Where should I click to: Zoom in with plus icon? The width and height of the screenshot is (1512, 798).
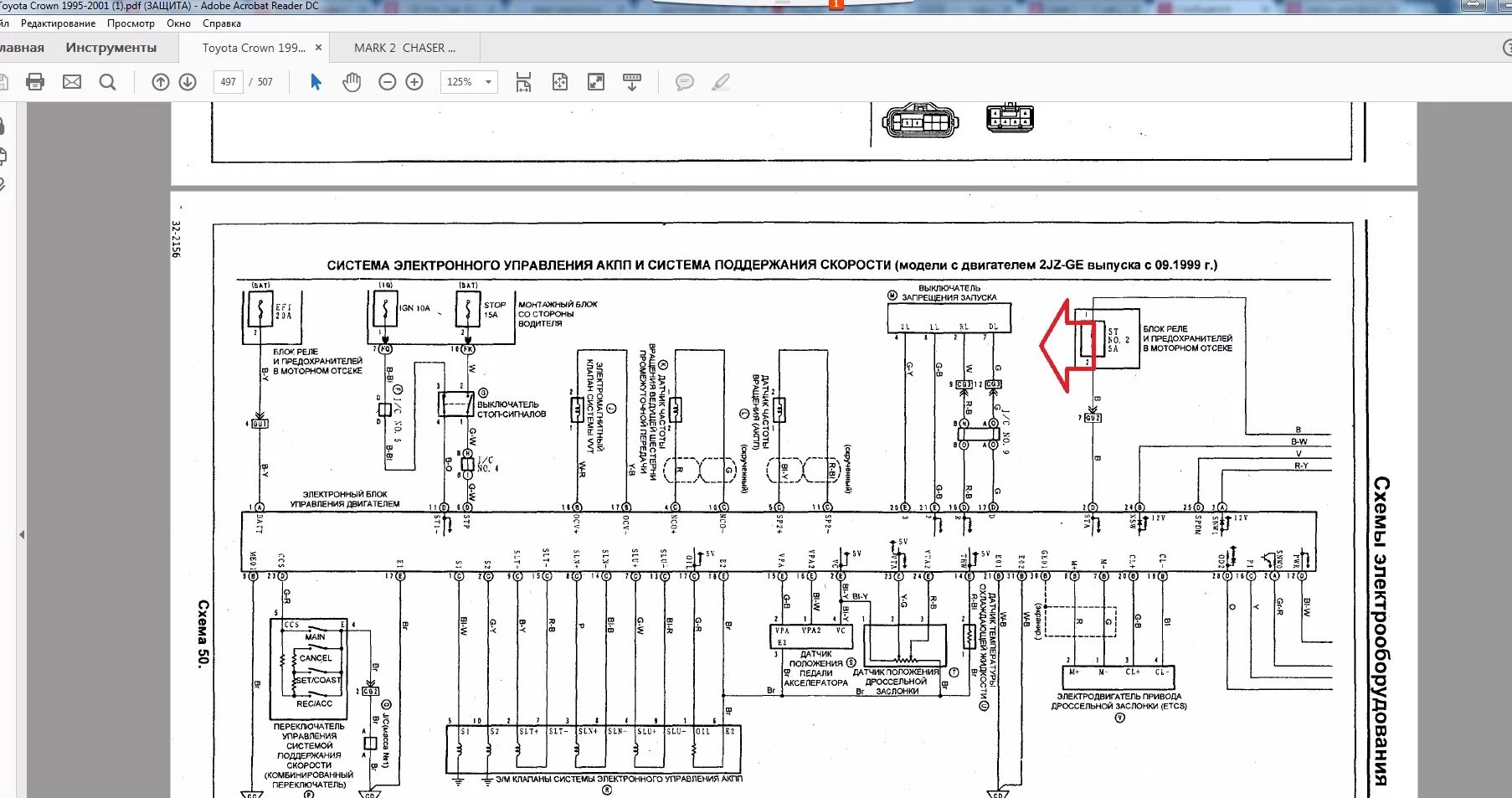[x=414, y=82]
